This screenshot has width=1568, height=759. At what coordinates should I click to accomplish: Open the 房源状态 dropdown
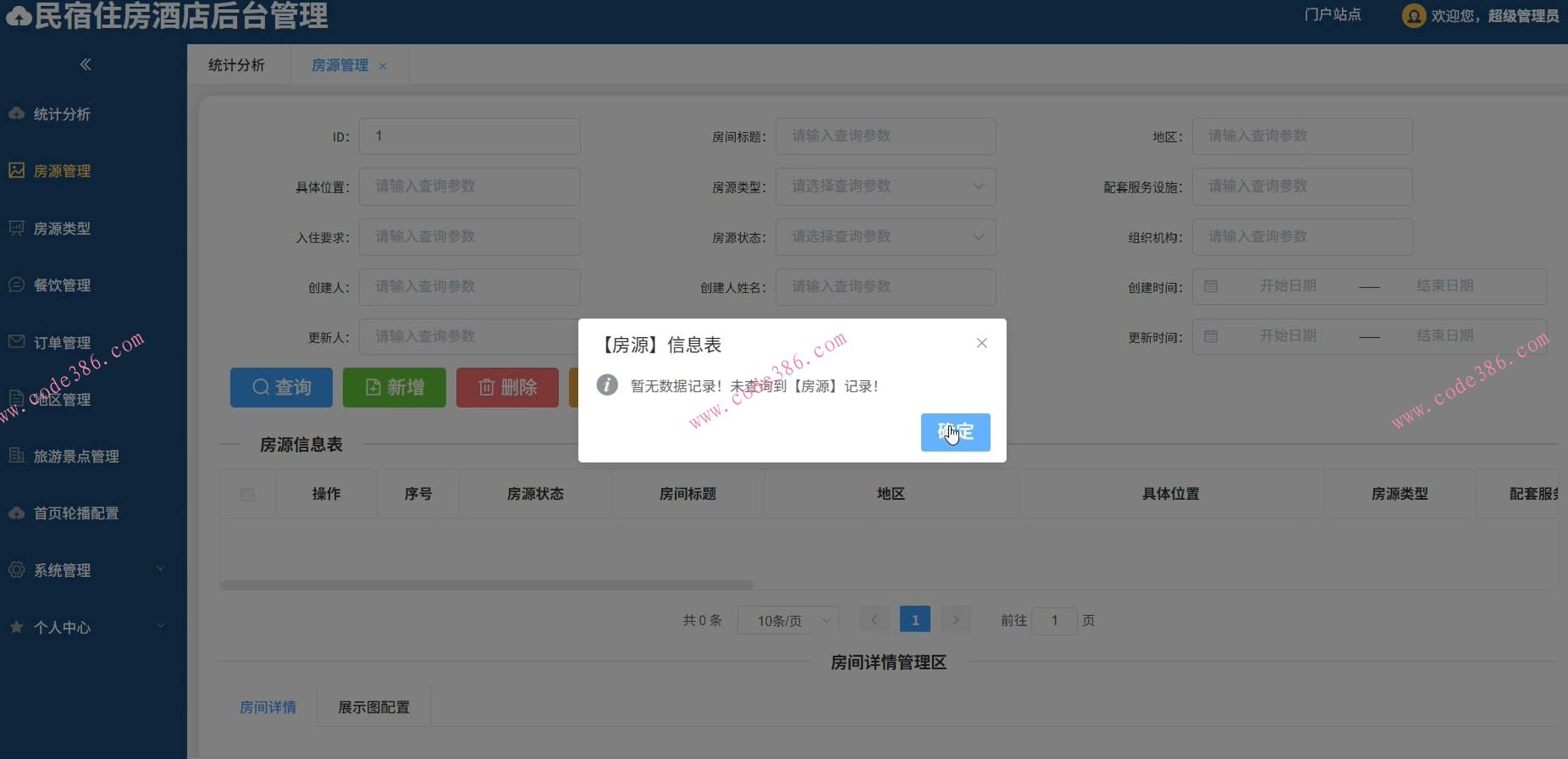point(886,236)
